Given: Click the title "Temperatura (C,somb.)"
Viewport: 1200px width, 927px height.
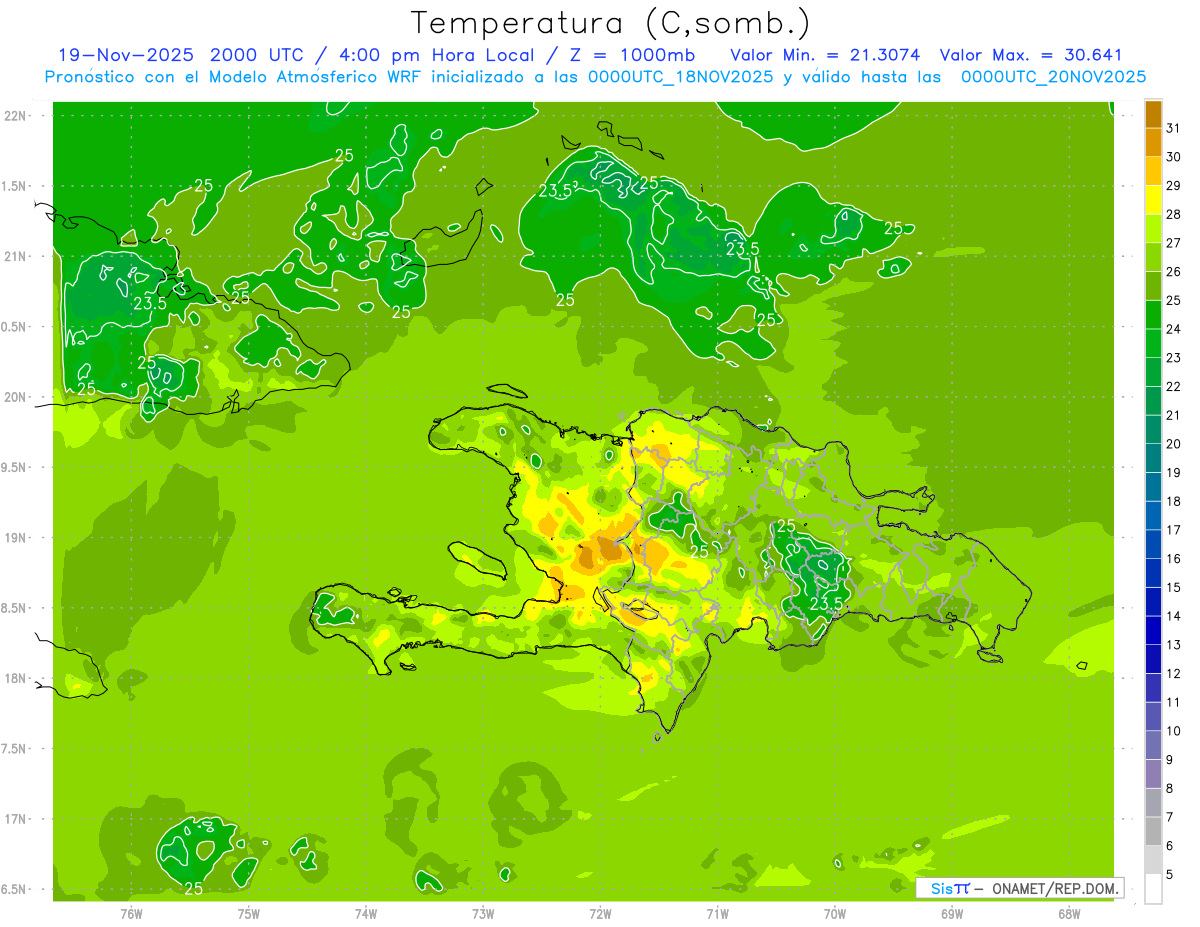Looking at the screenshot, I should point(611,23).
